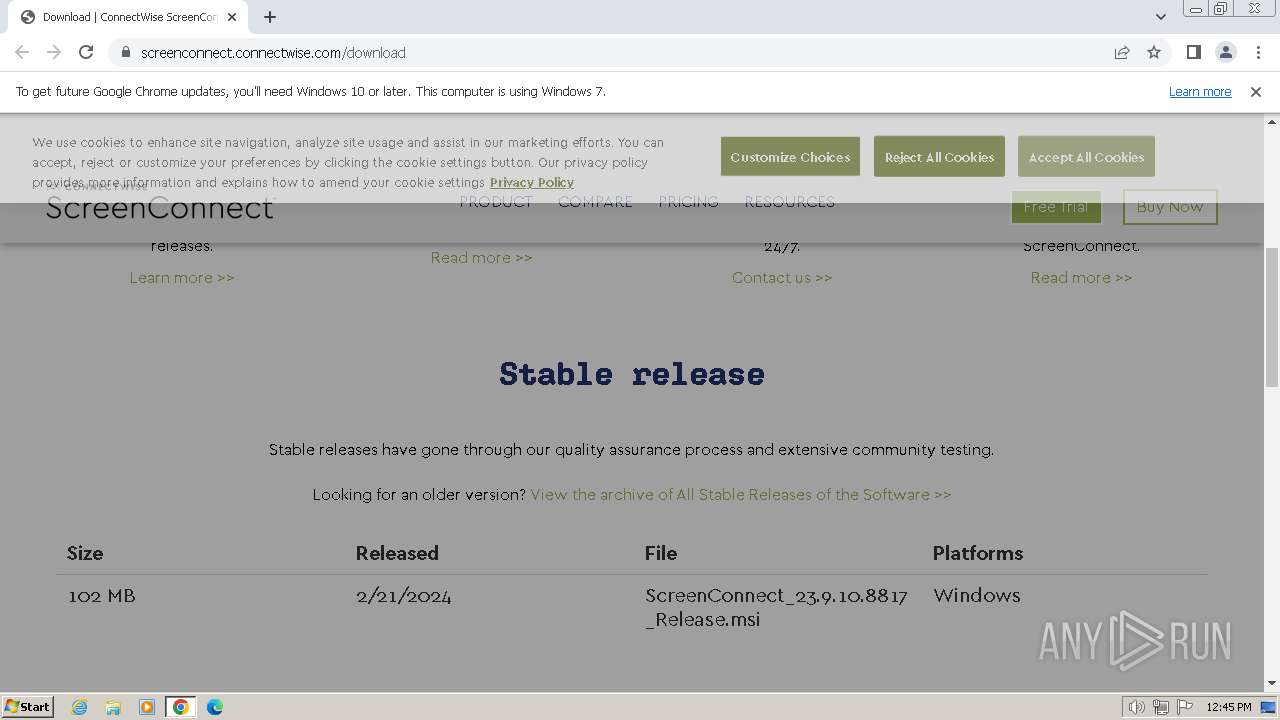Click the network tray icon

tap(1161, 707)
